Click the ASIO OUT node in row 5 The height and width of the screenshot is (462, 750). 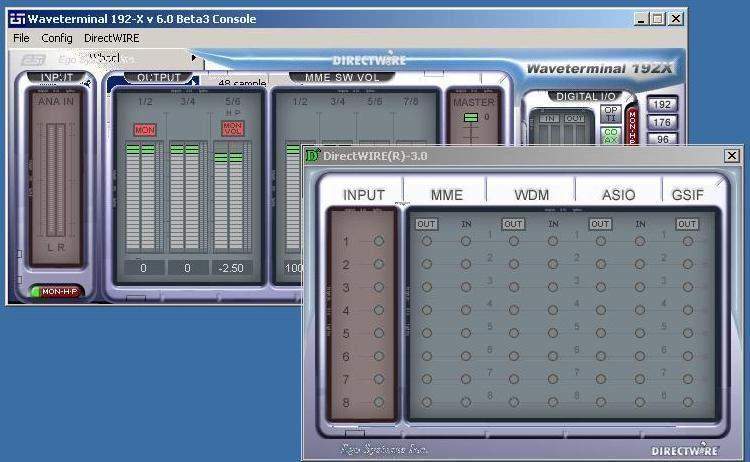click(600, 333)
